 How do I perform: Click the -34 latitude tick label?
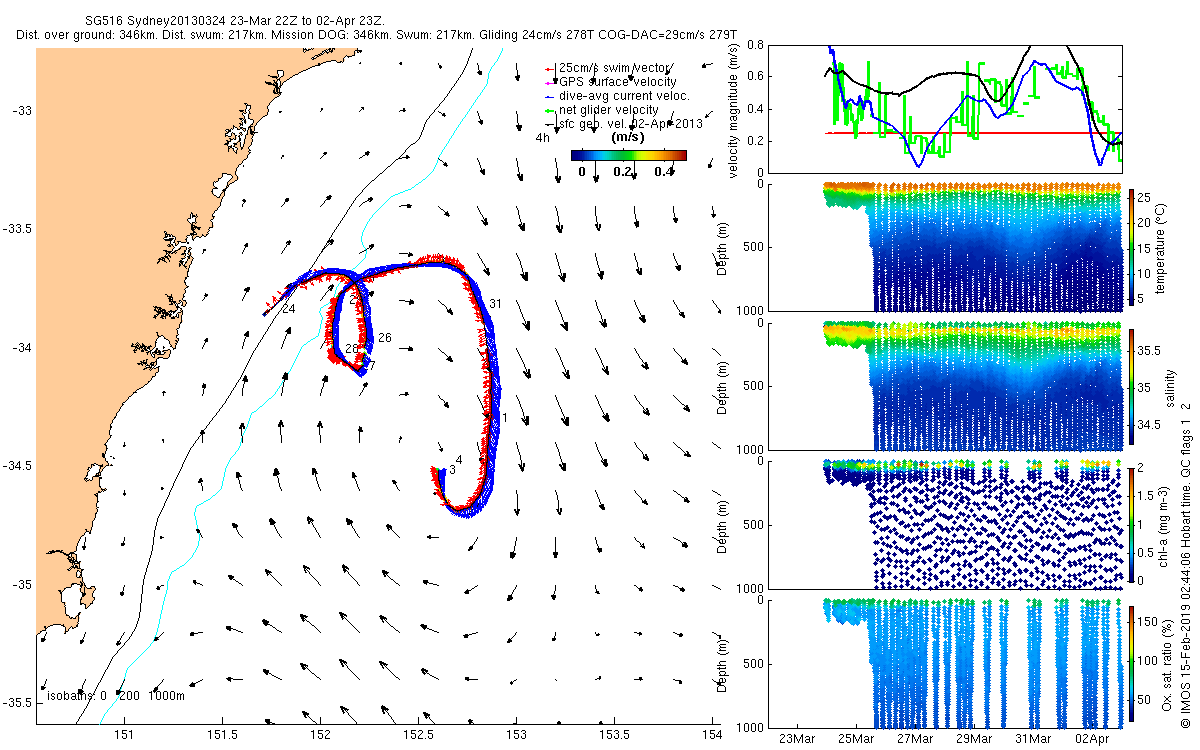[x=21, y=348]
